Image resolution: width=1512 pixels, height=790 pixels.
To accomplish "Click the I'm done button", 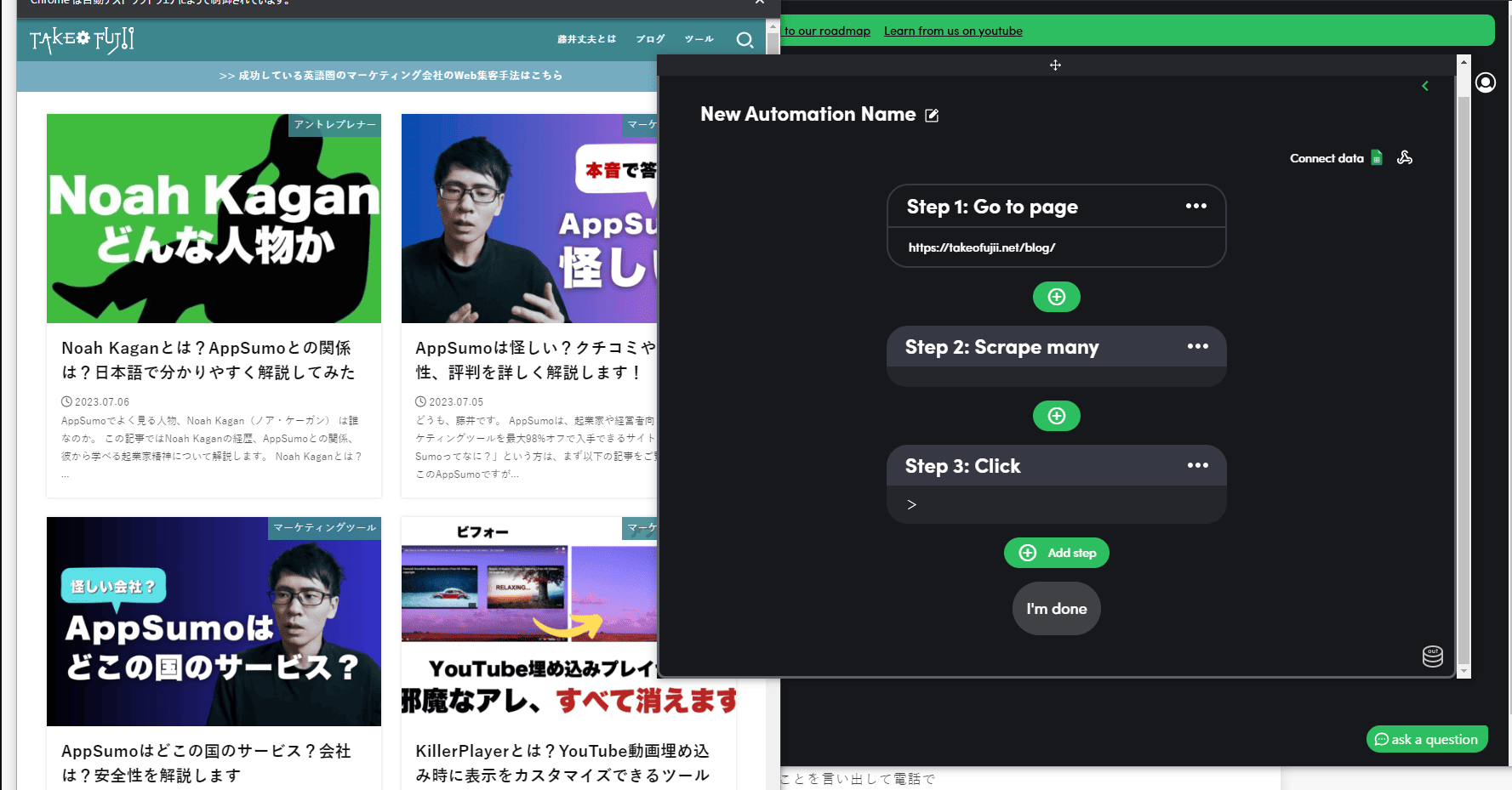I will point(1056,608).
